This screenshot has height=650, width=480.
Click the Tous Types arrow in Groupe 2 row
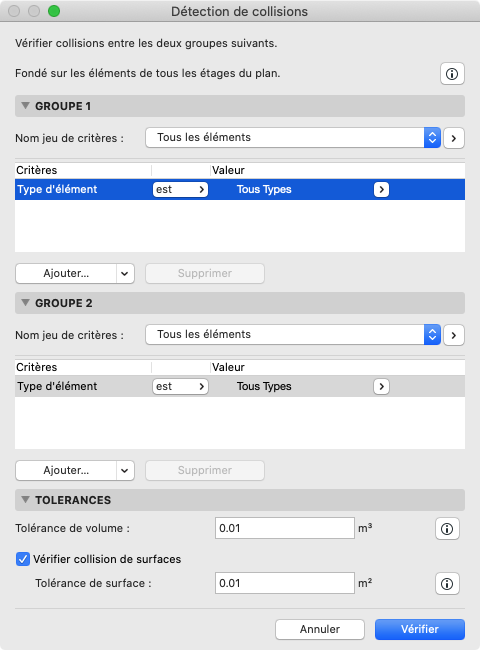click(381, 386)
